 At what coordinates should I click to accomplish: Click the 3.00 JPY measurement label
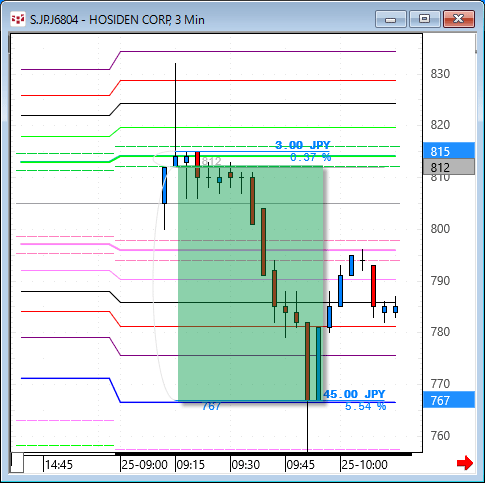pyautogui.click(x=303, y=145)
